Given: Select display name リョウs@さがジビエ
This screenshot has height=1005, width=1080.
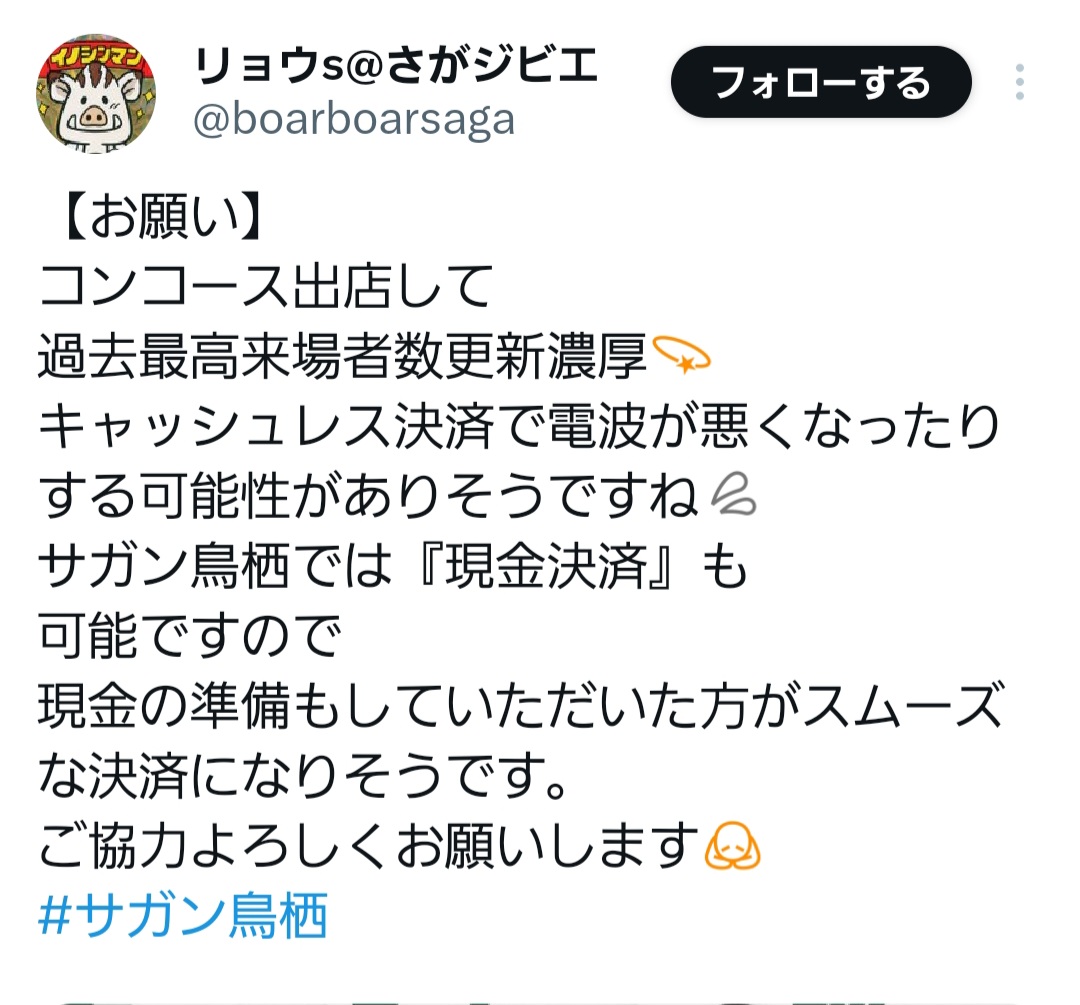Looking at the screenshot, I should click(x=396, y=65).
